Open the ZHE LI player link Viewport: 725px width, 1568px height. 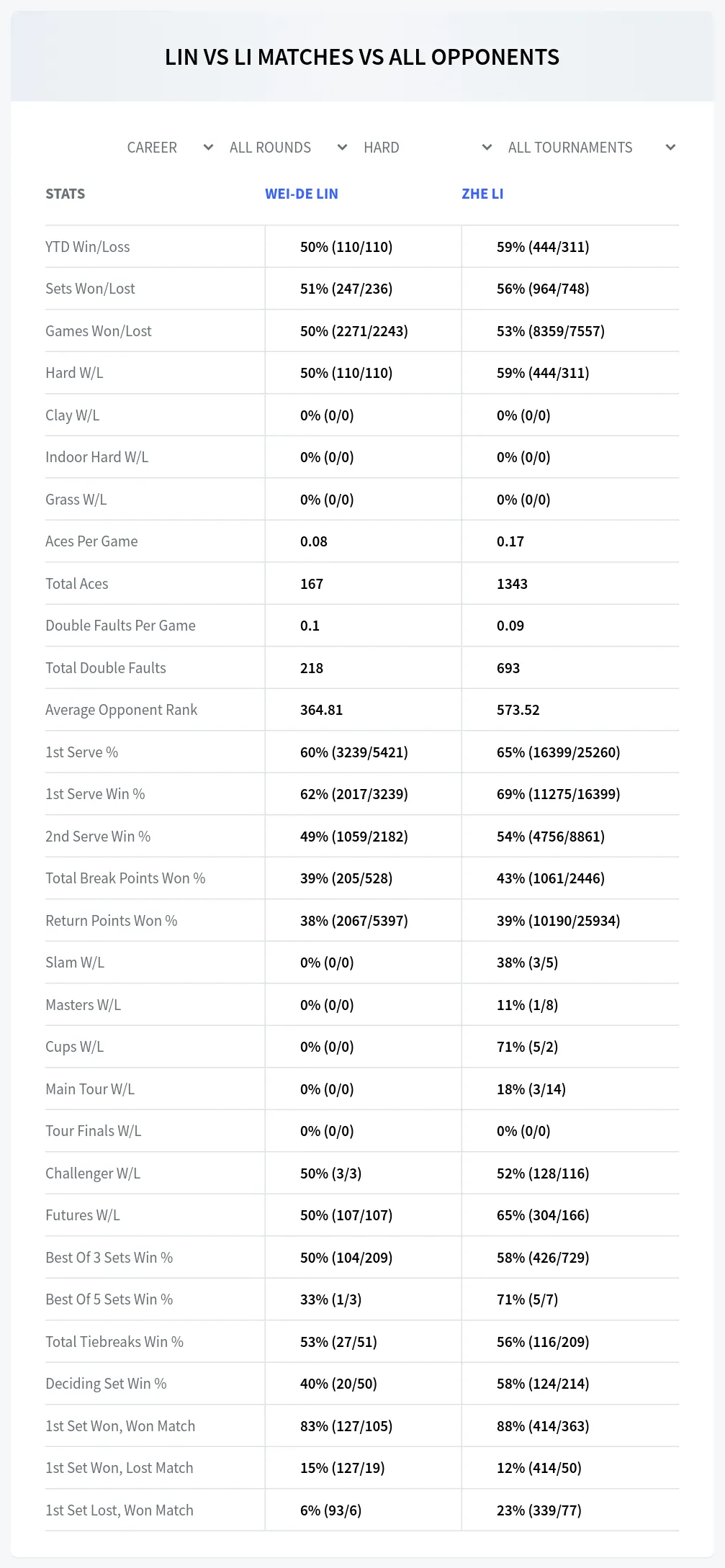coord(482,194)
